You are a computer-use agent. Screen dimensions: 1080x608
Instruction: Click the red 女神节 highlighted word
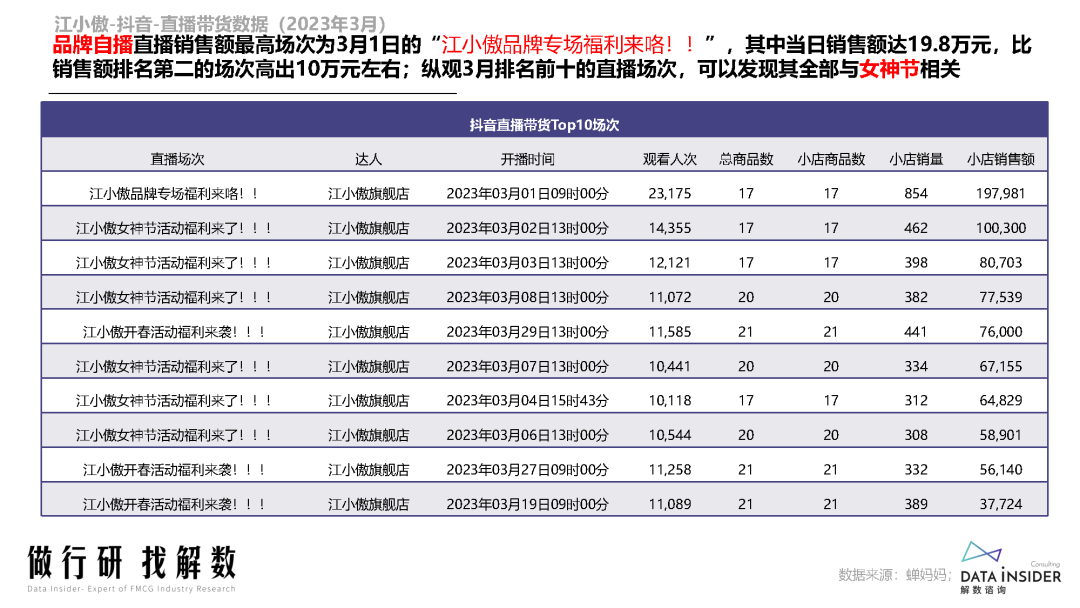(889, 69)
